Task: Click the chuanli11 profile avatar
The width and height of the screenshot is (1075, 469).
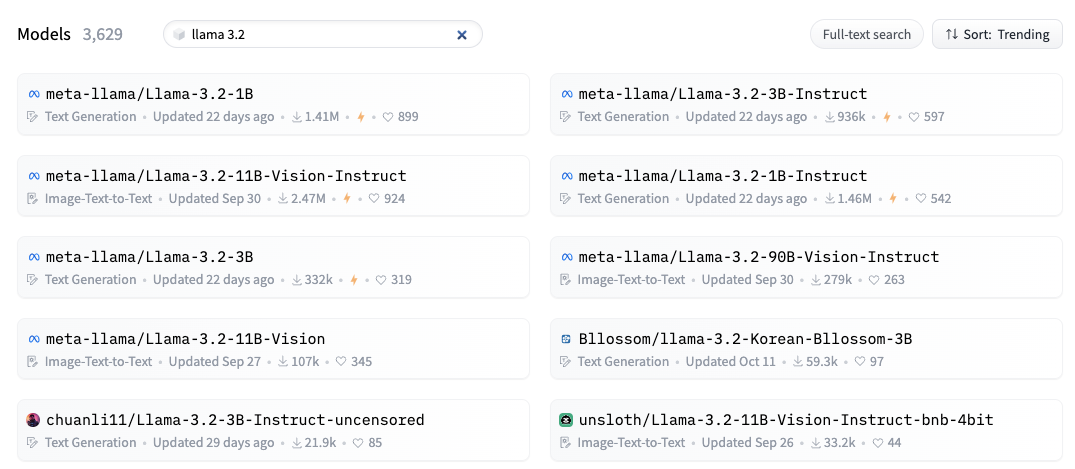Action: pyautogui.click(x=33, y=420)
